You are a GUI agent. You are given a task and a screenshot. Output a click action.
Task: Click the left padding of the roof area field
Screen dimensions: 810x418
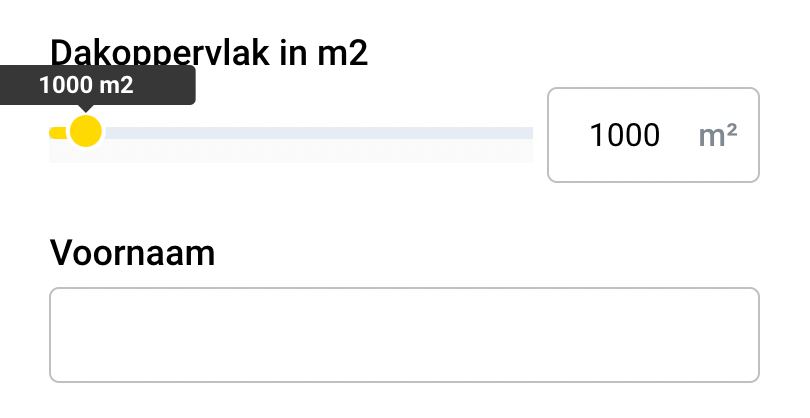566,135
